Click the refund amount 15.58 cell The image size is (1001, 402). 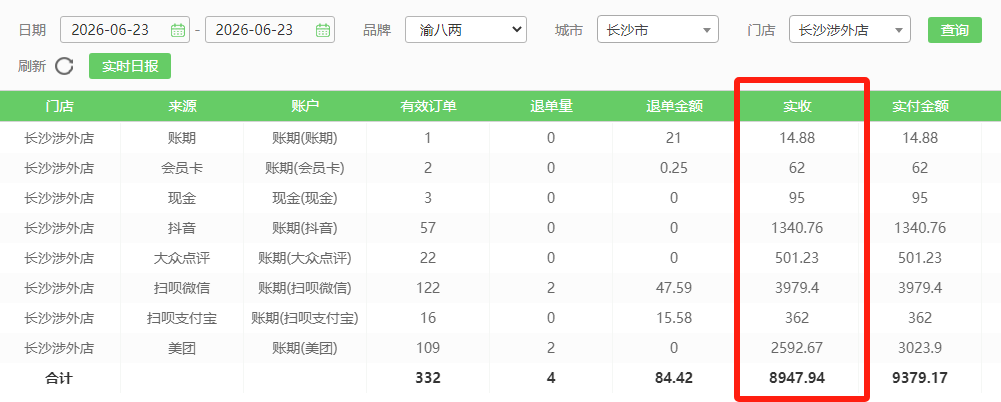pos(674,318)
